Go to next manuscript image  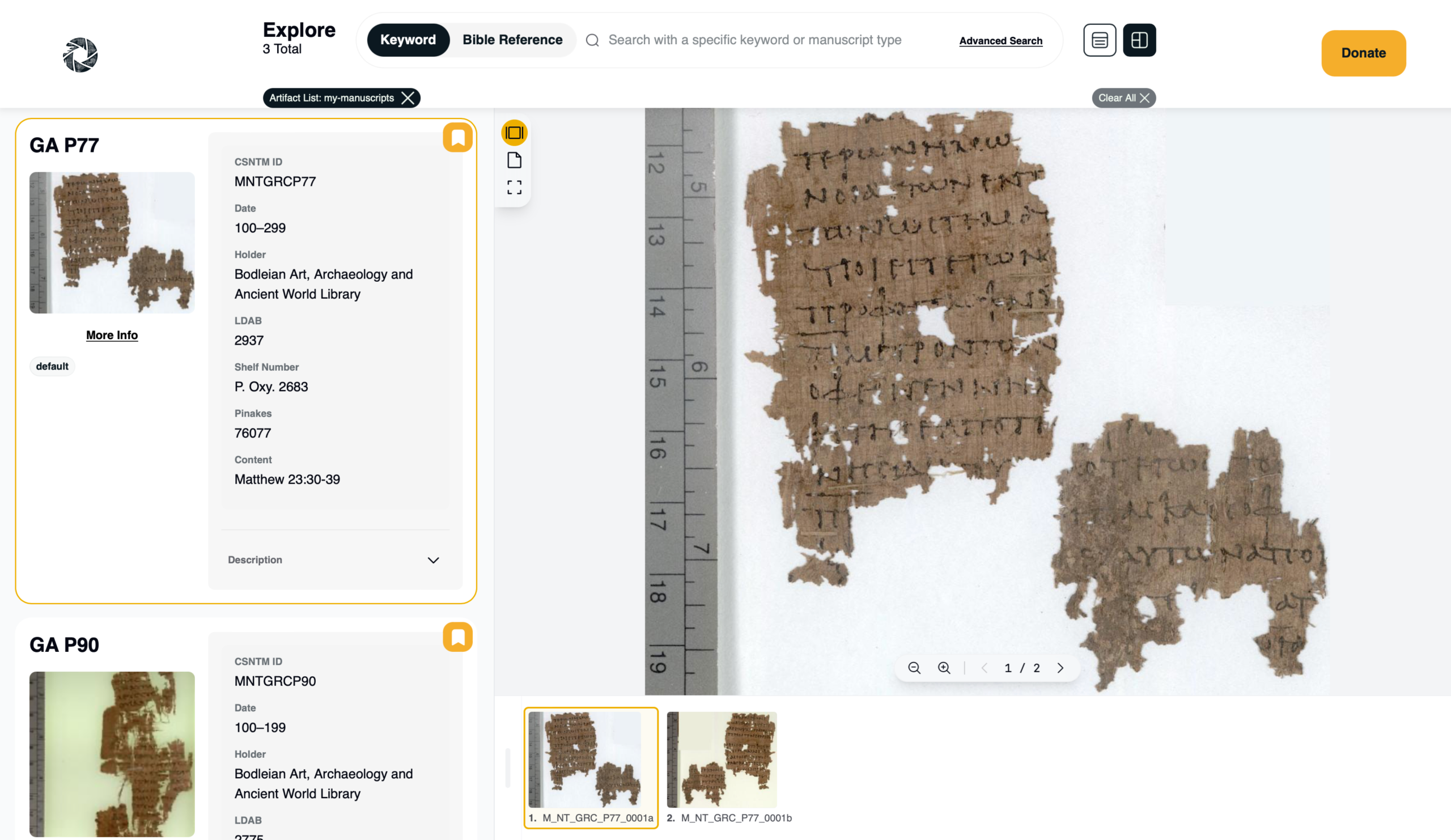click(1060, 668)
